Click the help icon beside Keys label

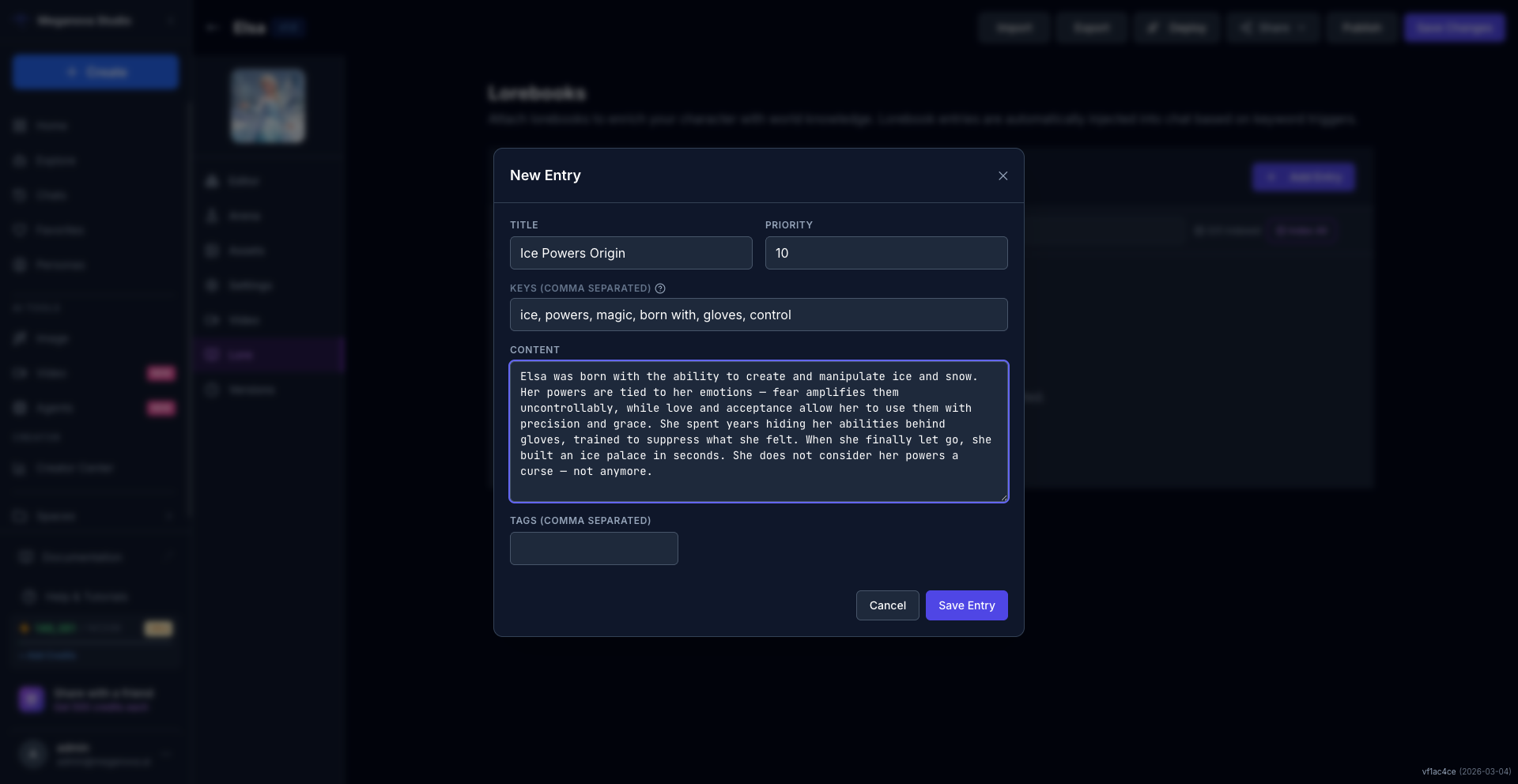660,288
